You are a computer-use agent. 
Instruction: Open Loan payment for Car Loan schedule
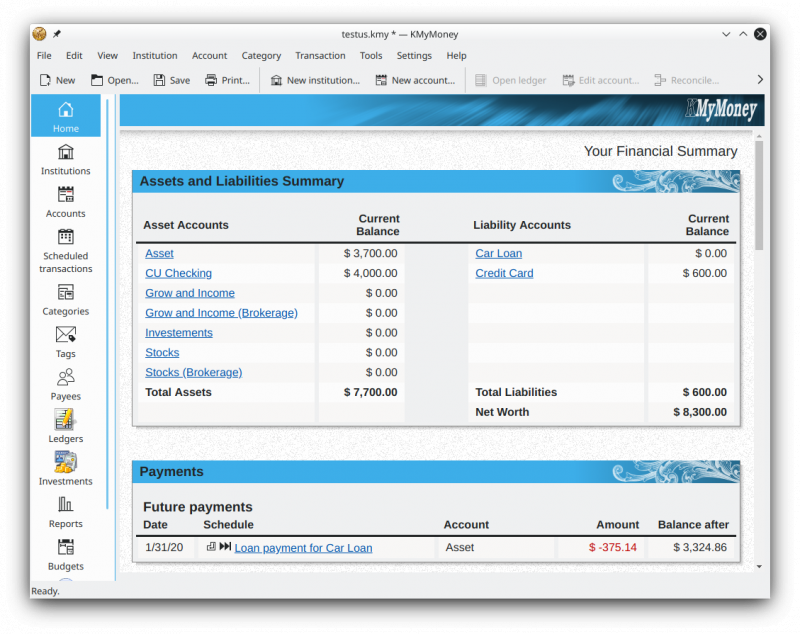point(303,548)
